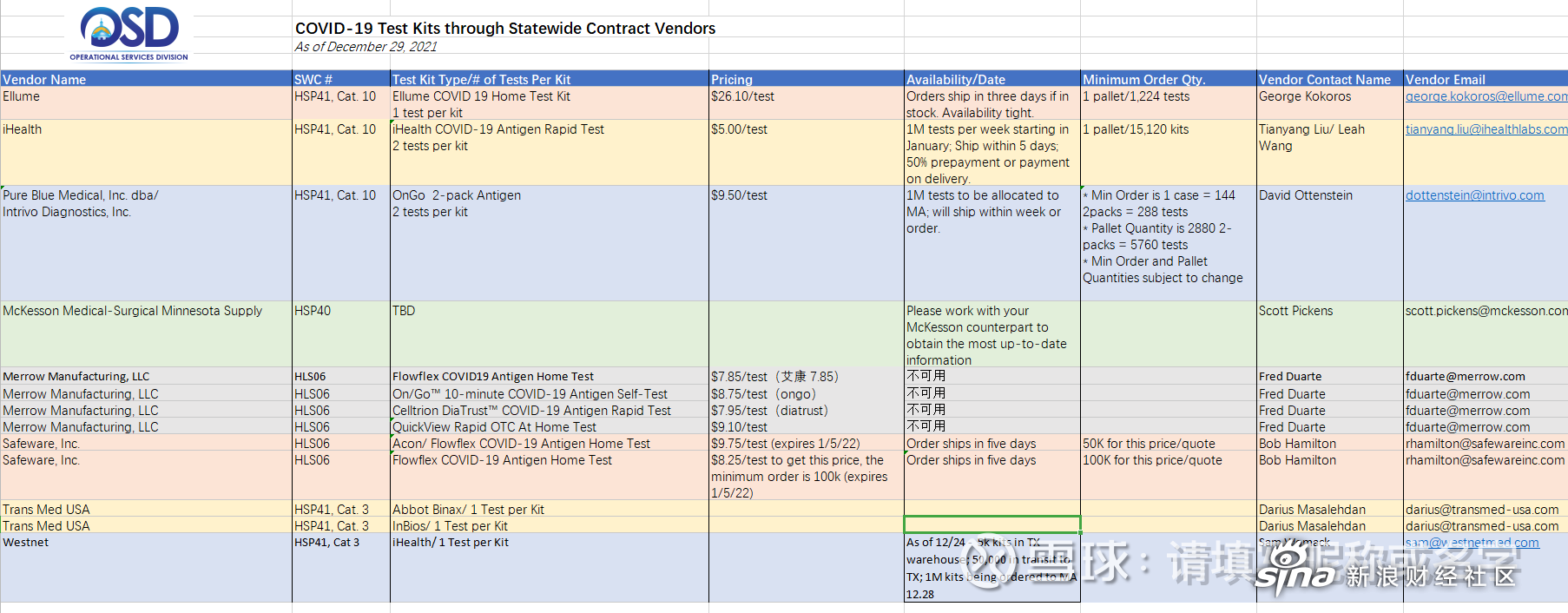Select the 'Flowflex COVID19 Antigen Home Test' Merrow cell
Viewport: 1568px width, 613px height.
[x=550, y=376]
